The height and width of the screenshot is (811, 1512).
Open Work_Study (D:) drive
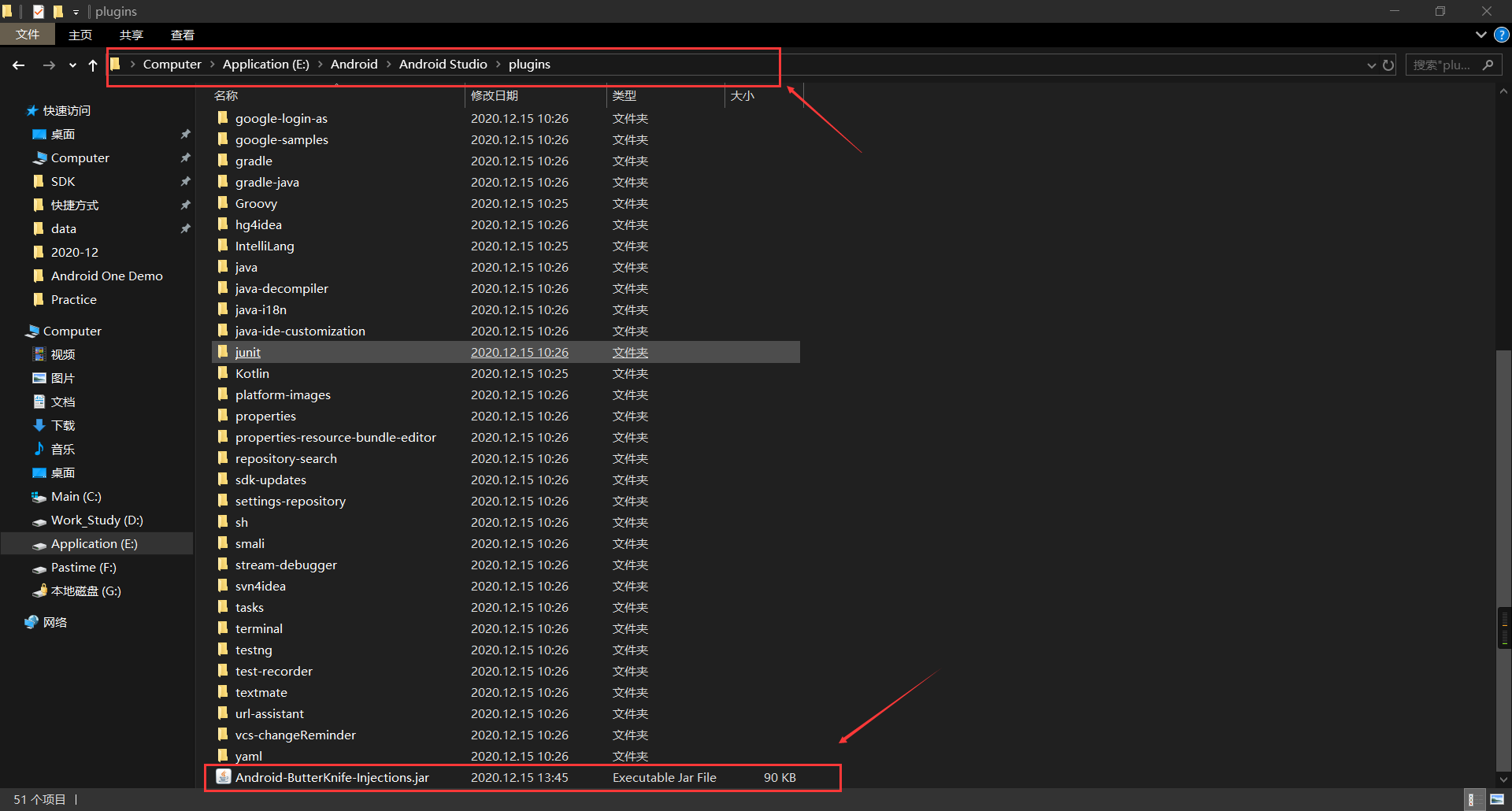point(97,520)
